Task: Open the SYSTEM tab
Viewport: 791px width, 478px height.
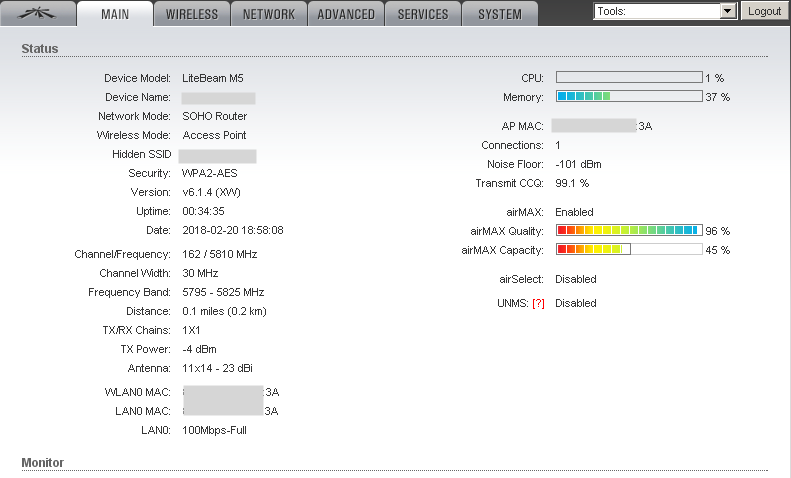Action: (x=500, y=14)
